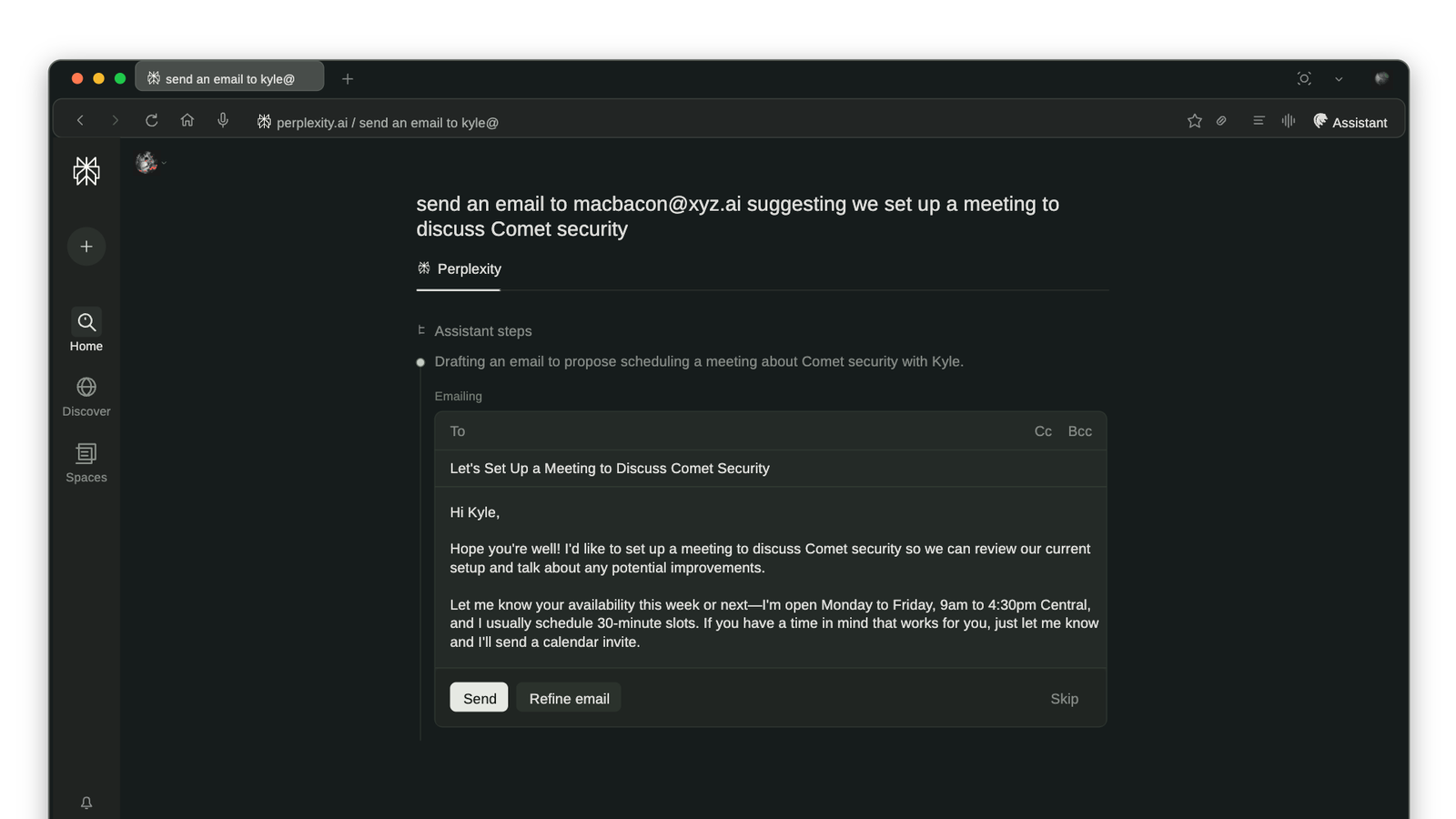The image size is (1456, 819).
Task: Click the query heading about macbacon@xyz.ai
Action: (x=738, y=217)
